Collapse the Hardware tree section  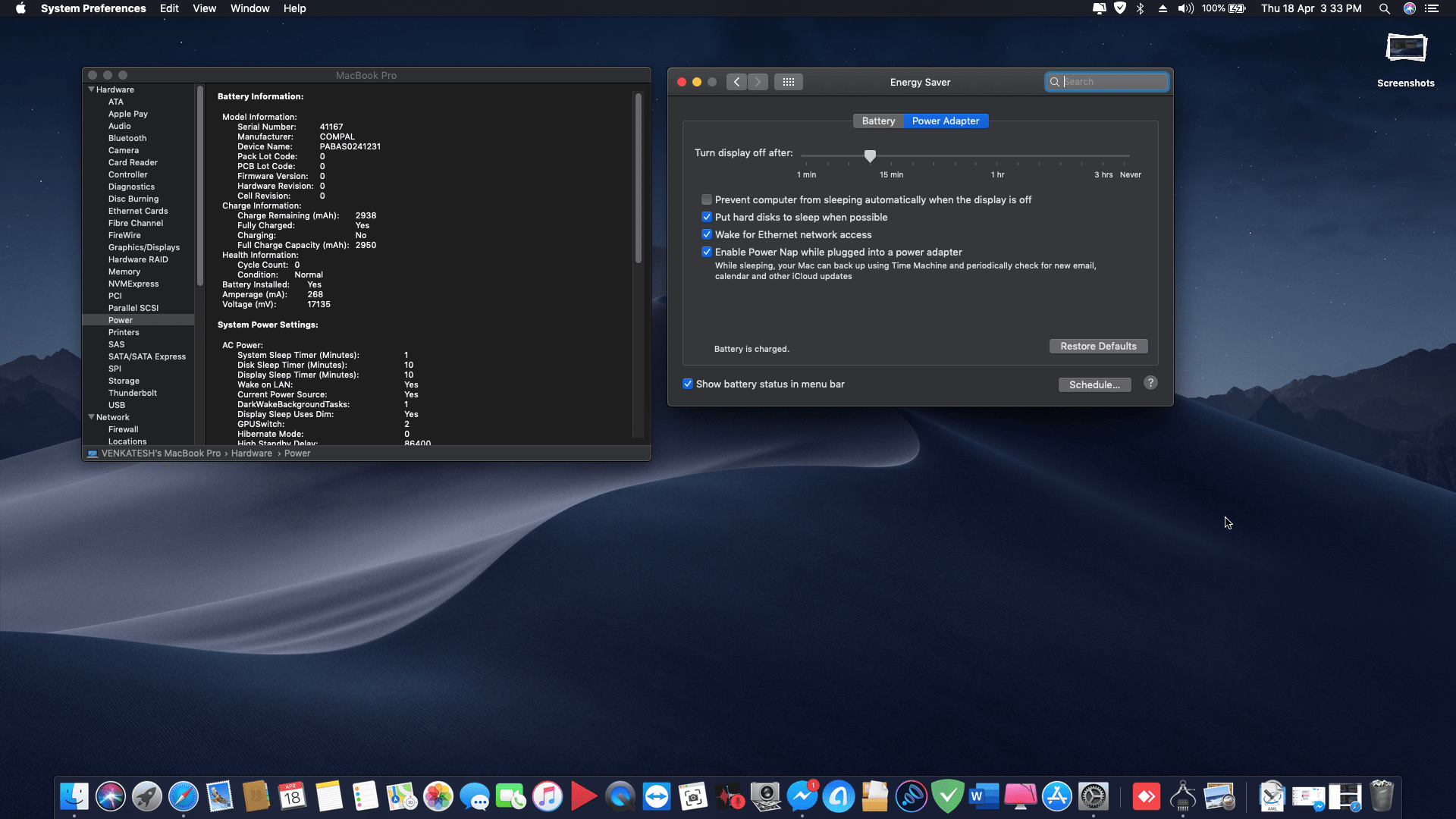[x=91, y=89]
